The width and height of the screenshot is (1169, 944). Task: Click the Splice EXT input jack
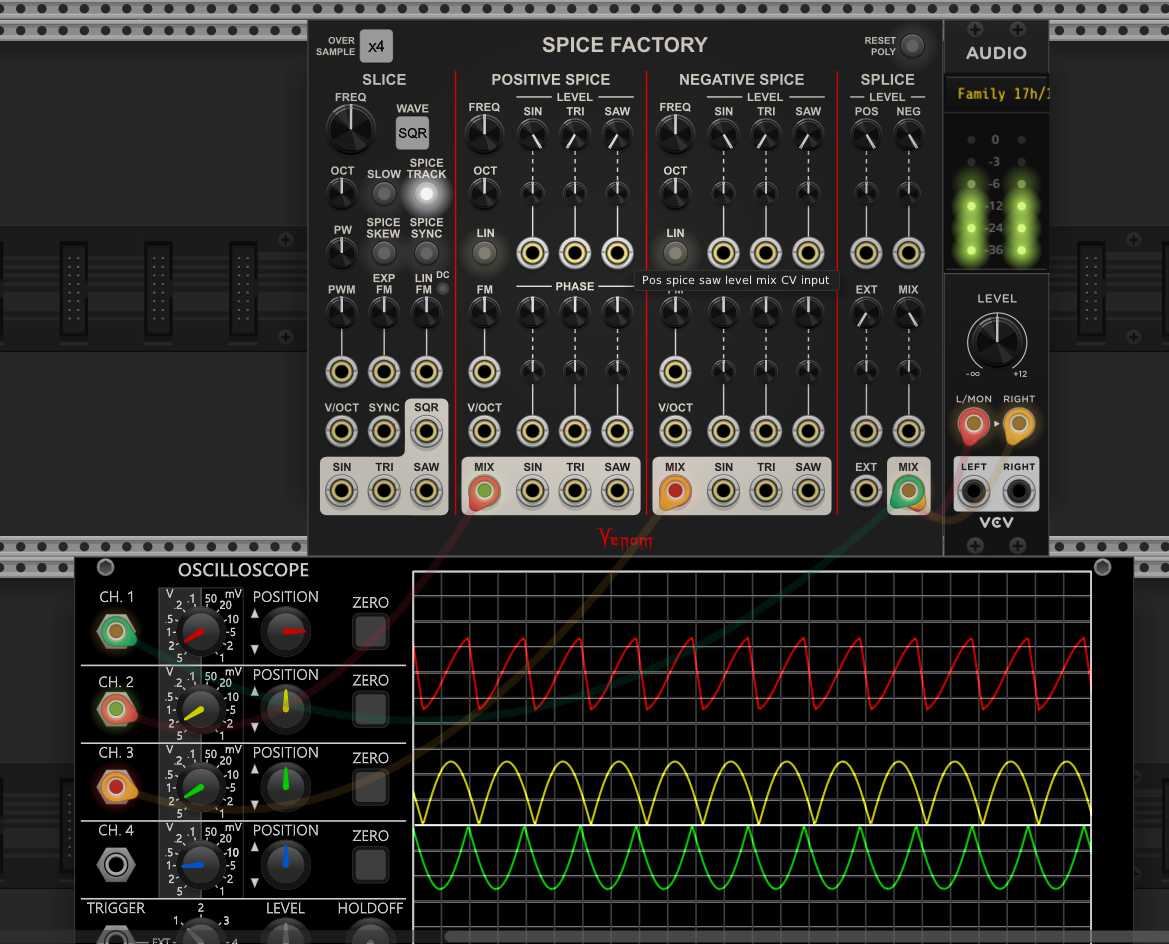coord(866,491)
